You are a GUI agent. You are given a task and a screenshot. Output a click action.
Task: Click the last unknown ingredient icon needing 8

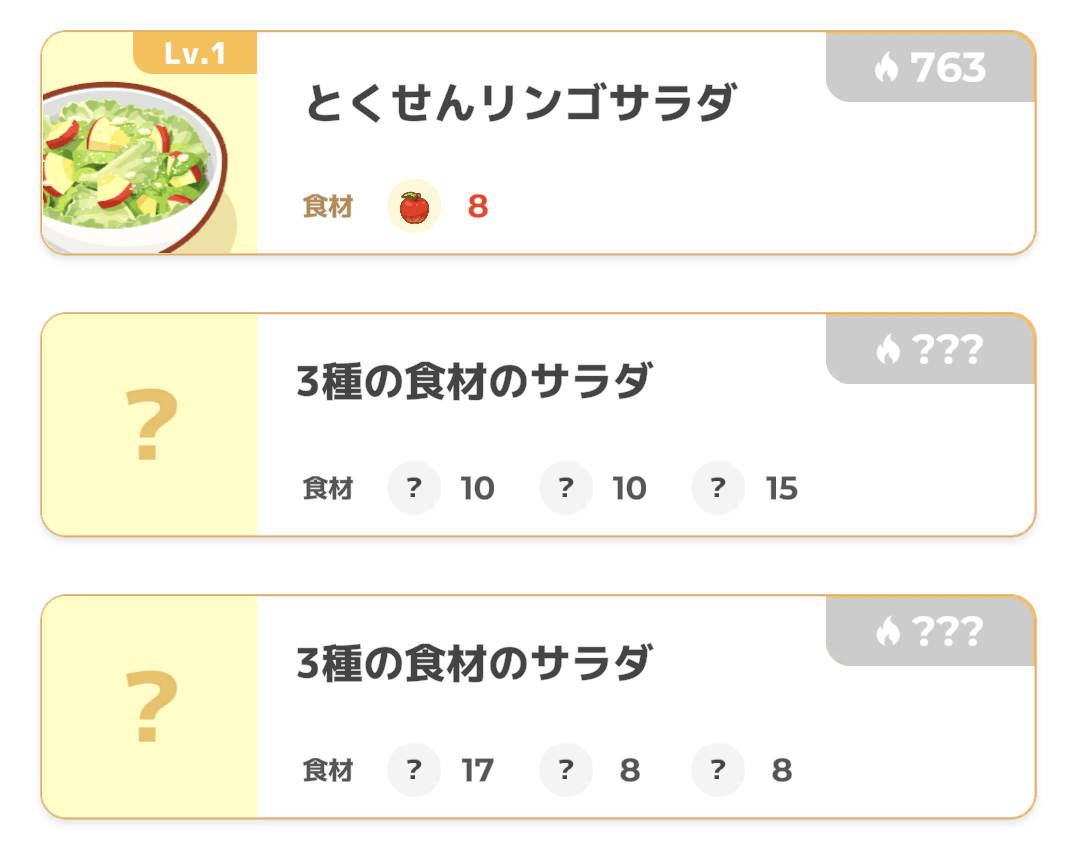[717, 770]
